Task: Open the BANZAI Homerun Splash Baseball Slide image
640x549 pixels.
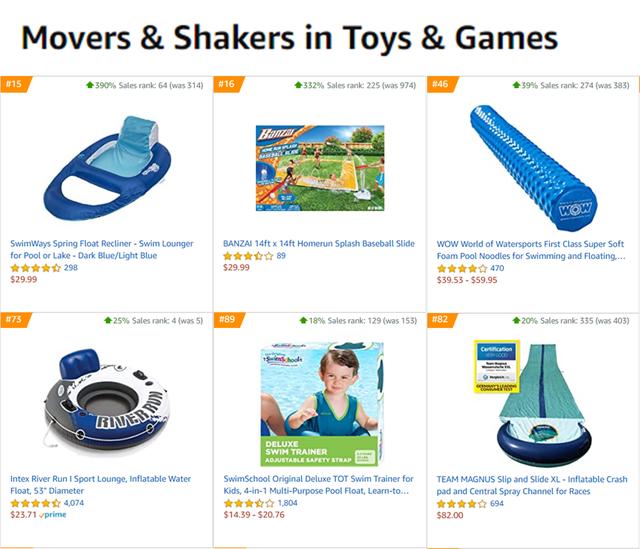Action: click(320, 168)
